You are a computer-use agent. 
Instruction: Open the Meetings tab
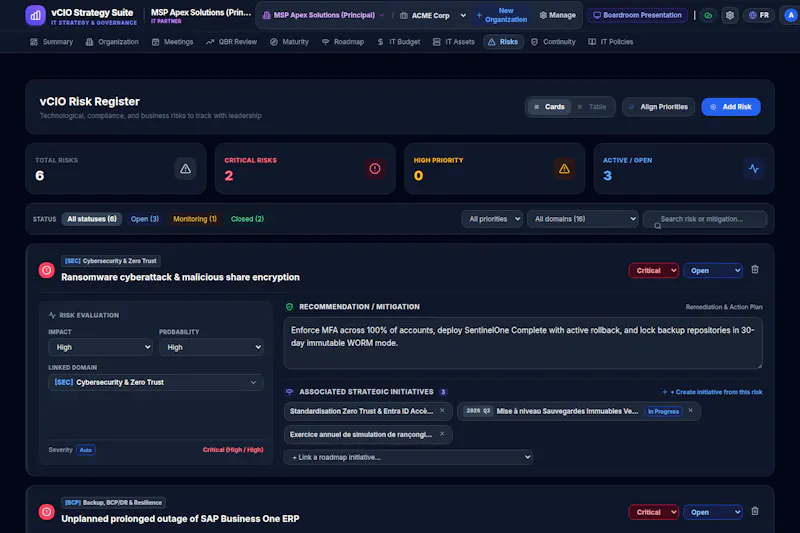pos(172,42)
